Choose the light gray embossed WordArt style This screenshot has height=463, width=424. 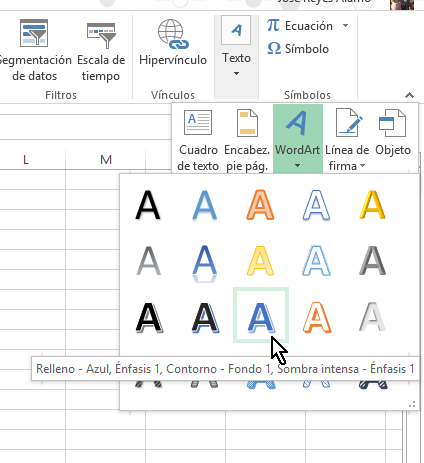(x=372, y=317)
